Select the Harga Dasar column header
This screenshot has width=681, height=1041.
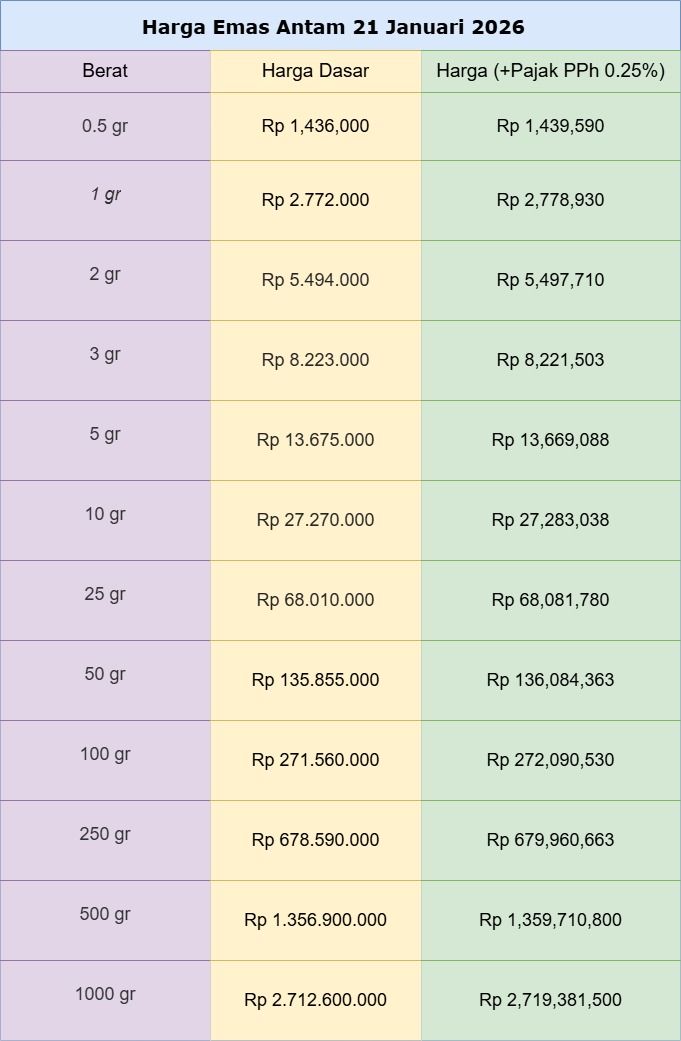[315, 70]
